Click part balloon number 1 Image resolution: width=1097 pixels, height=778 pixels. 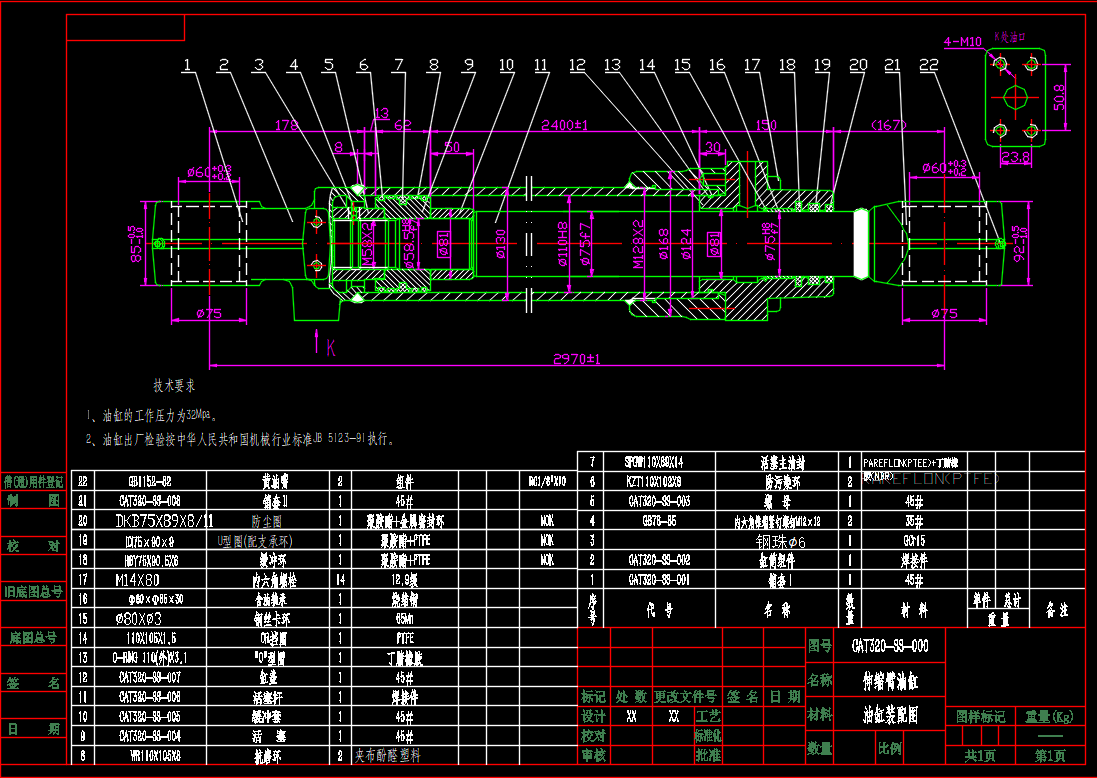tap(187, 66)
